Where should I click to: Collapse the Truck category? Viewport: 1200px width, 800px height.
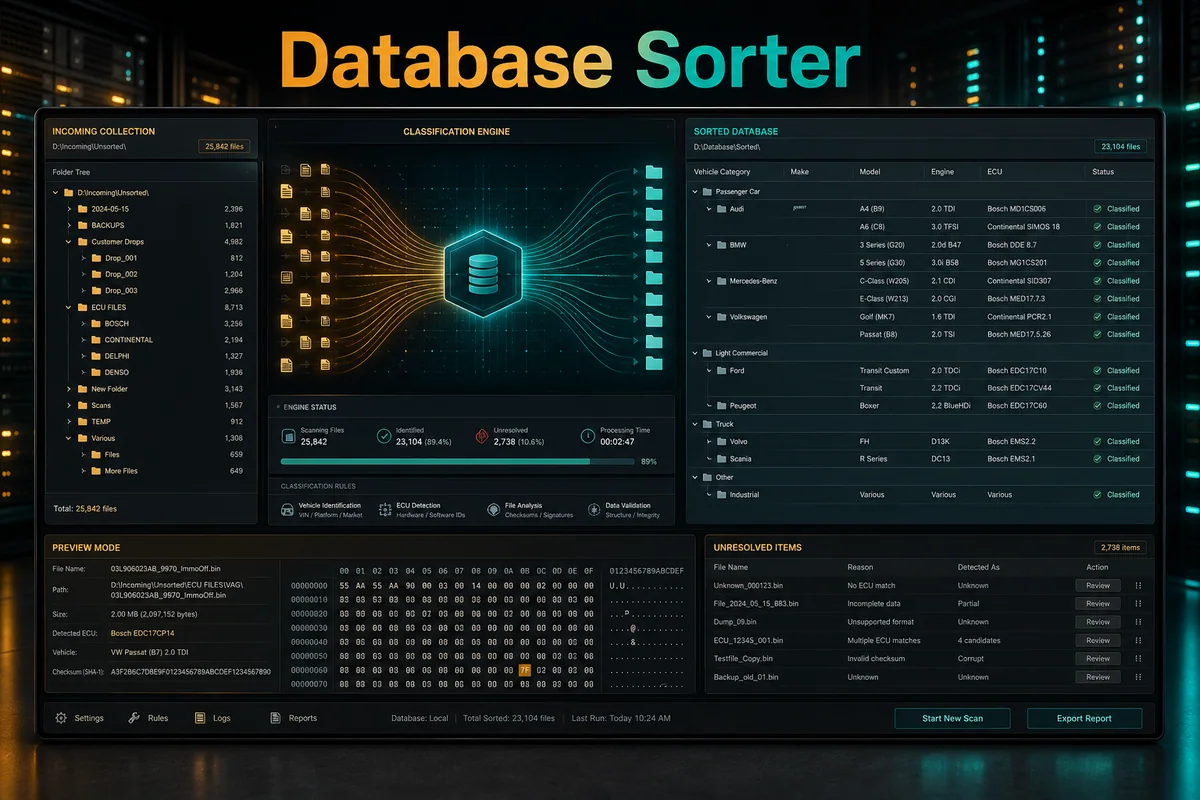(x=695, y=424)
